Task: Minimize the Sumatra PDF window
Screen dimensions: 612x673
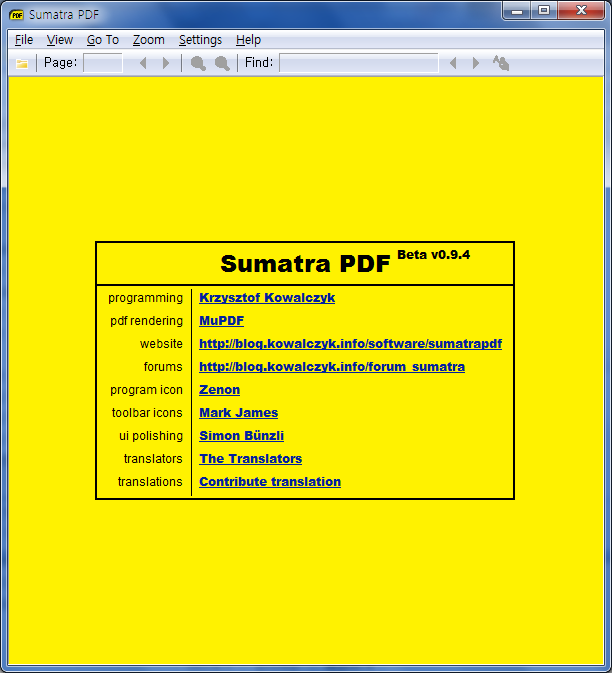Action: tap(517, 11)
